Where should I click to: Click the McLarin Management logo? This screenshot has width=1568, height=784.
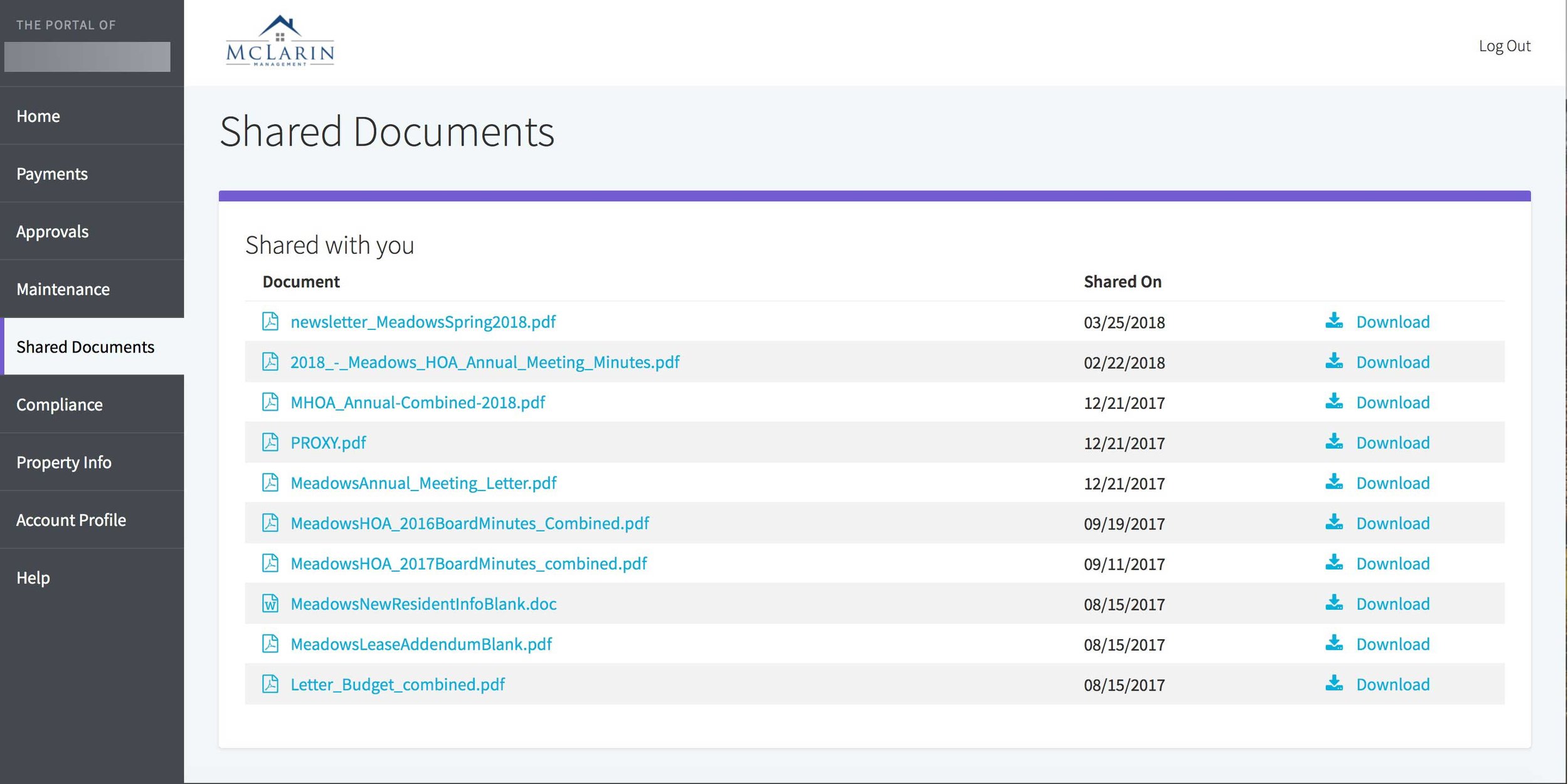[x=280, y=41]
